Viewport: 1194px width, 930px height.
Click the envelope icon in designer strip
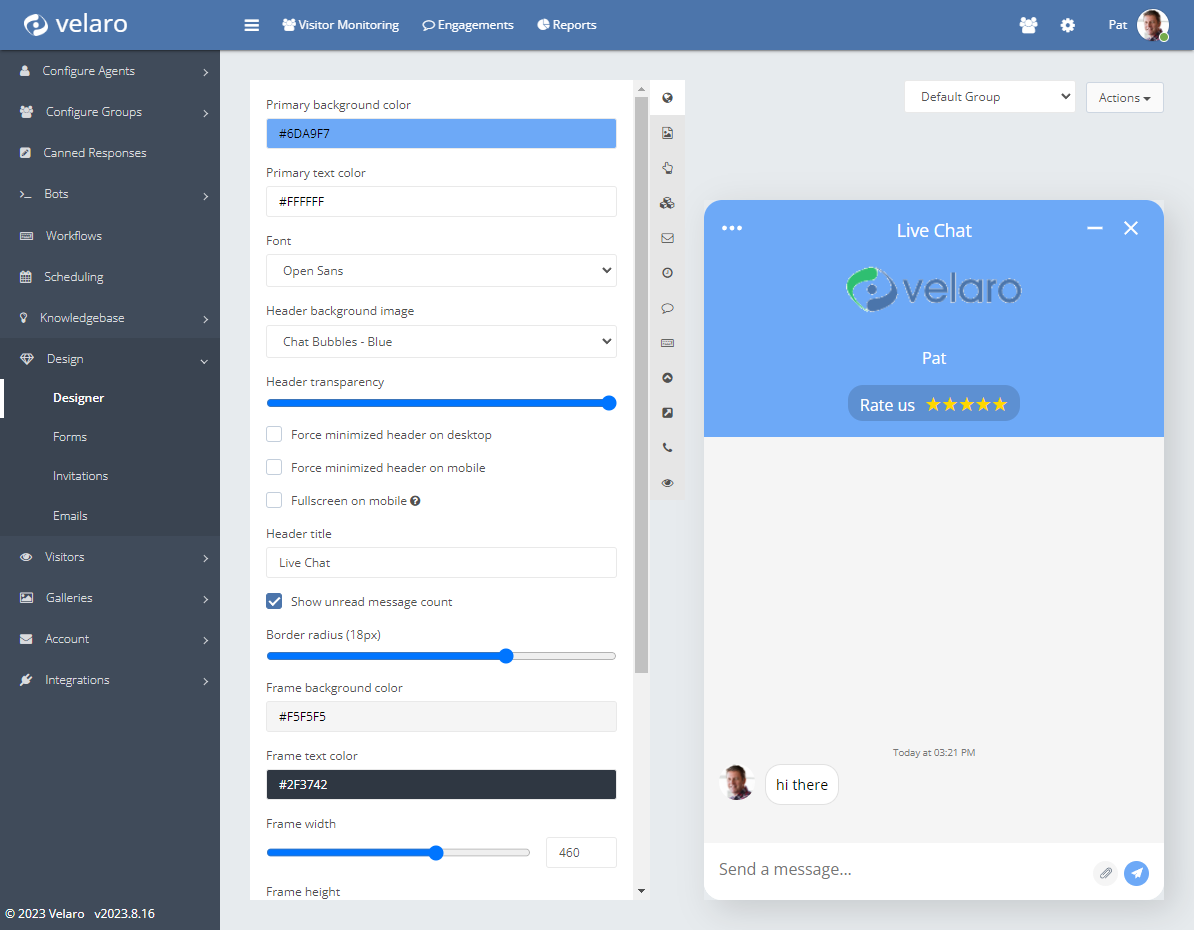[x=667, y=238]
